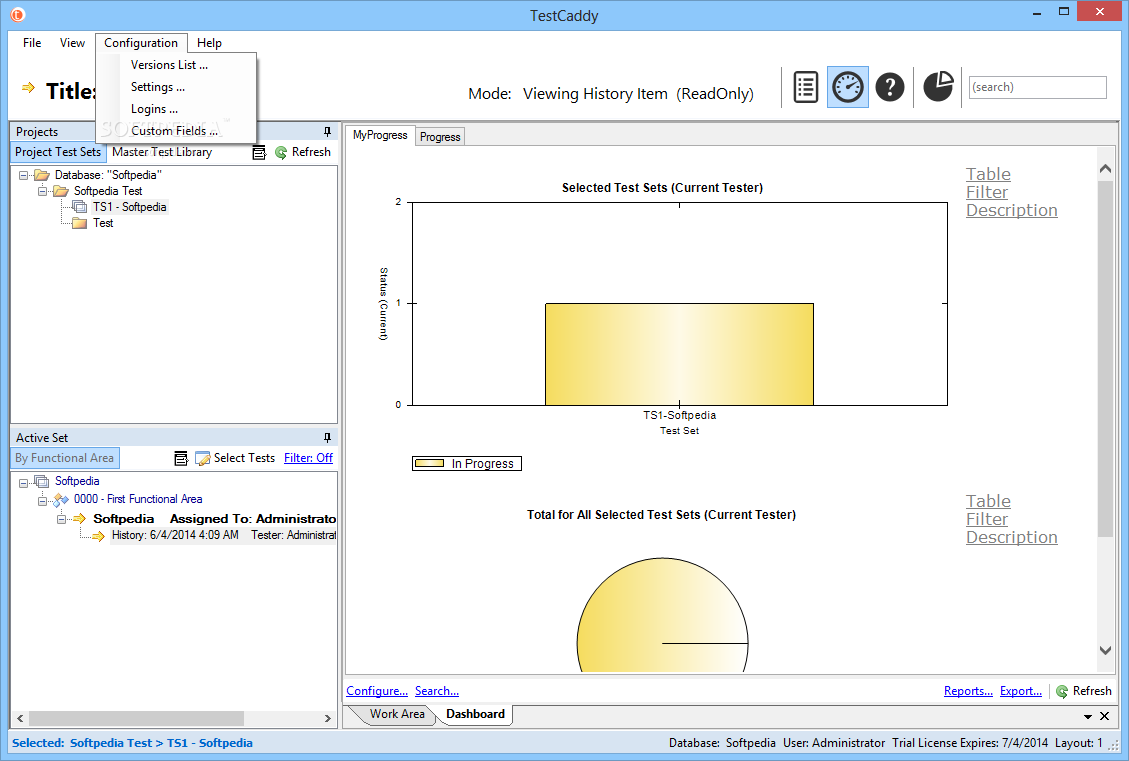Collapse the Softpedia Test folder node
The height and width of the screenshot is (761, 1129).
[x=42, y=191]
